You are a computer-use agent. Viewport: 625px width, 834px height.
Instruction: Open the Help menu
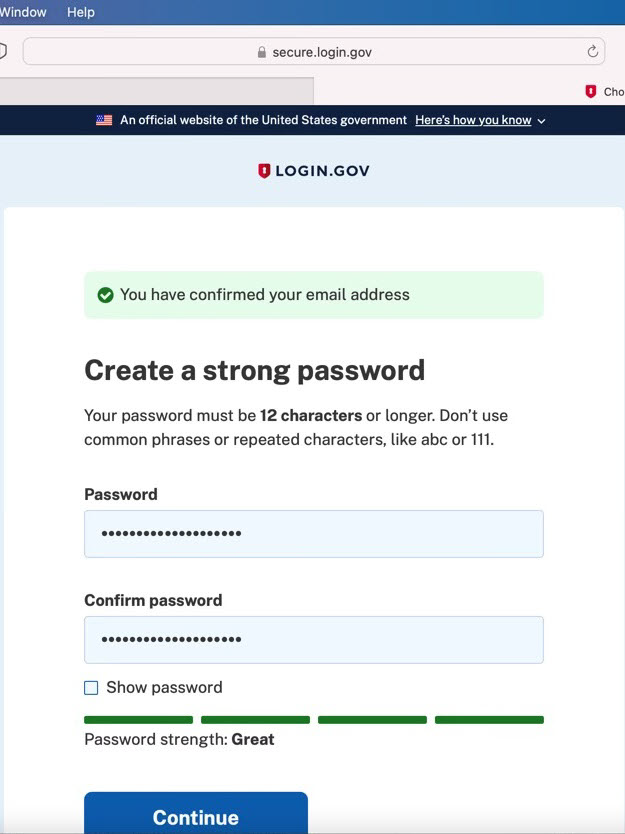click(x=81, y=12)
